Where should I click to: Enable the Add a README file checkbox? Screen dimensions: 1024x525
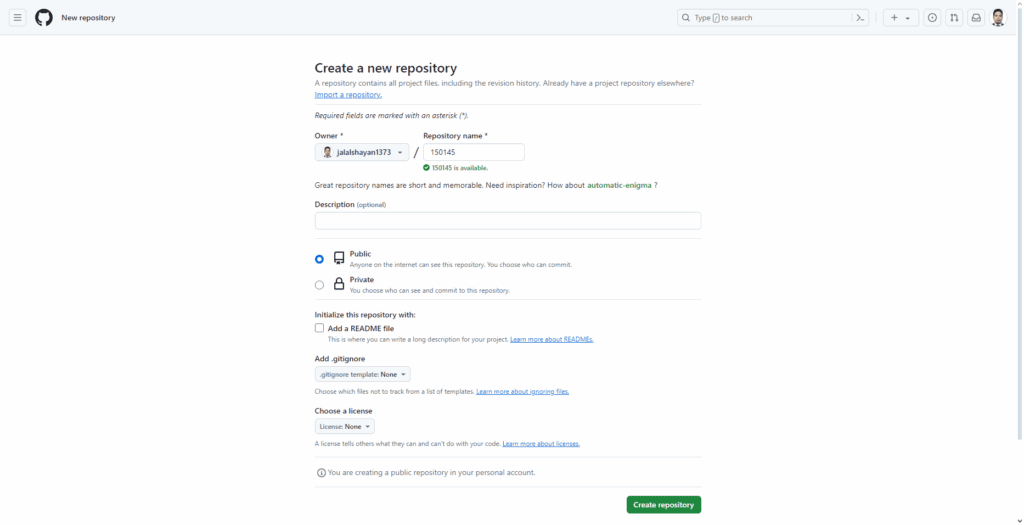[319, 328]
